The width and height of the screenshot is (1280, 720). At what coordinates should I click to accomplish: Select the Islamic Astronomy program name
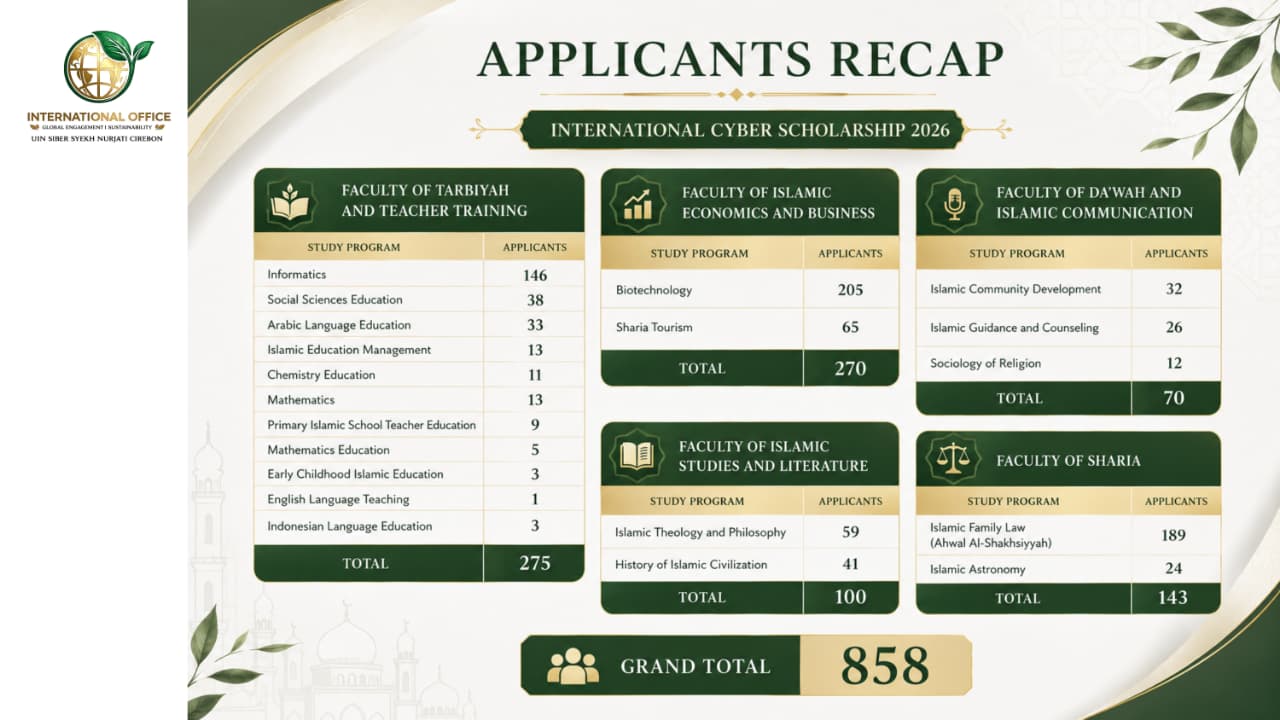click(977, 569)
